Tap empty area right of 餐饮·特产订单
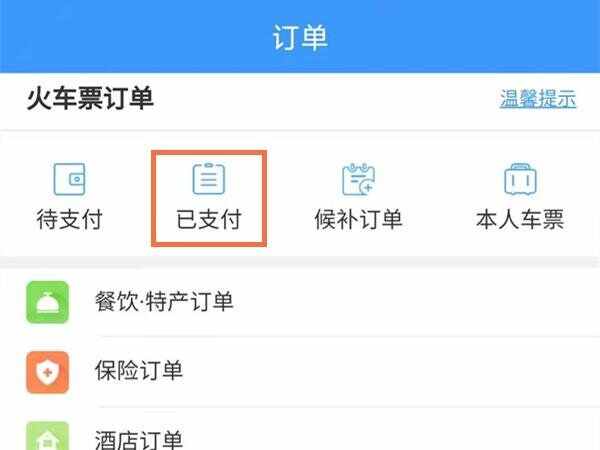Viewport: 600px width, 450px height. point(415,302)
